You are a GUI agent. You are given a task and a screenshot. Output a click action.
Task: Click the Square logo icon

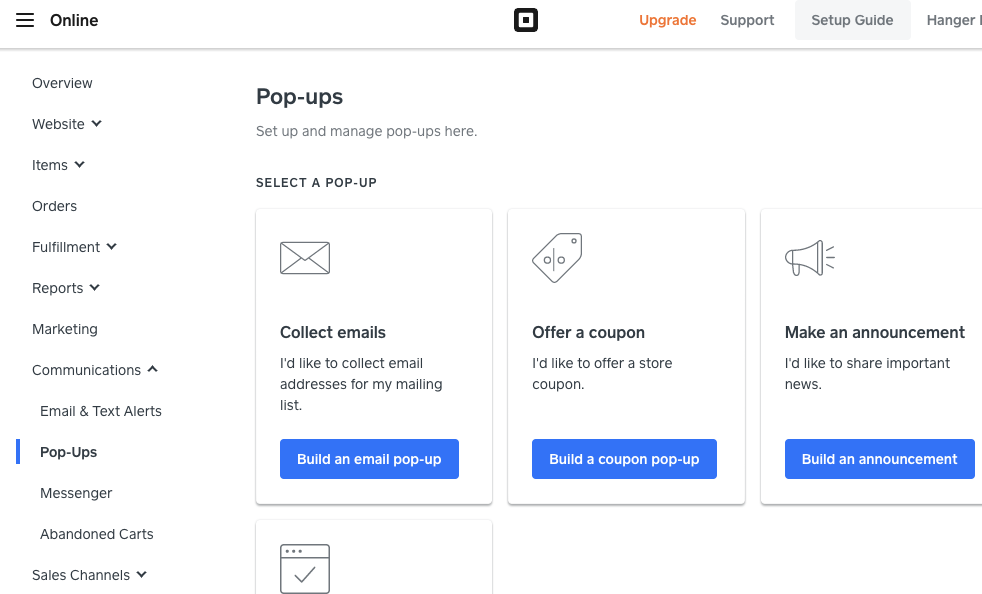[x=526, y=20]
